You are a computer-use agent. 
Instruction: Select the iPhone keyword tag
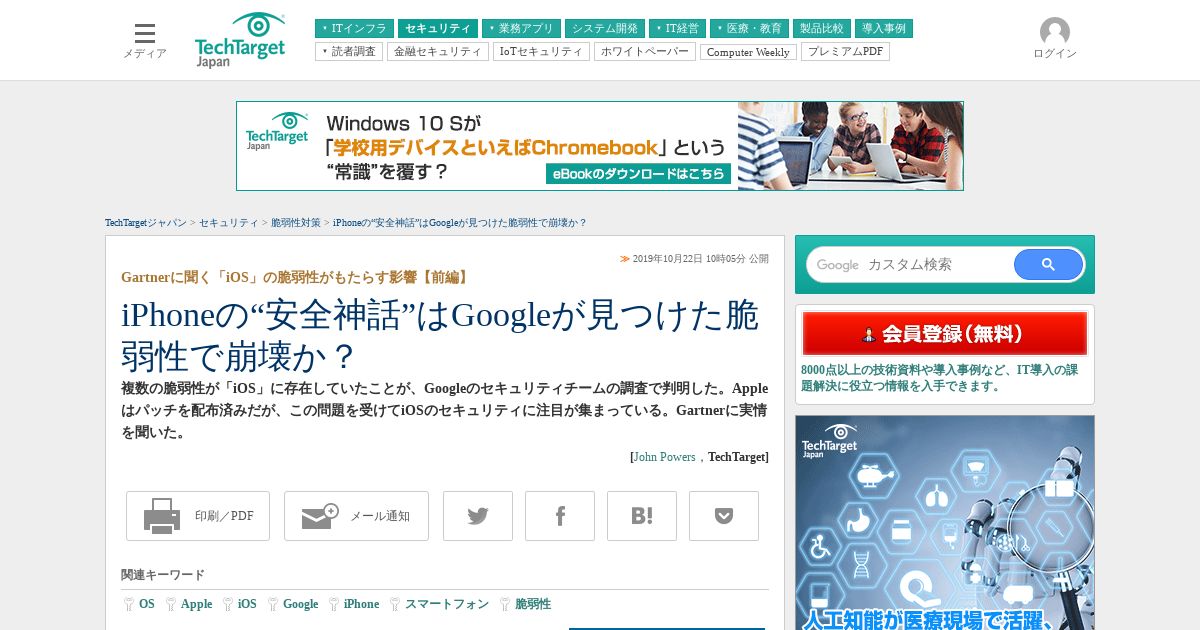point(361,604)
